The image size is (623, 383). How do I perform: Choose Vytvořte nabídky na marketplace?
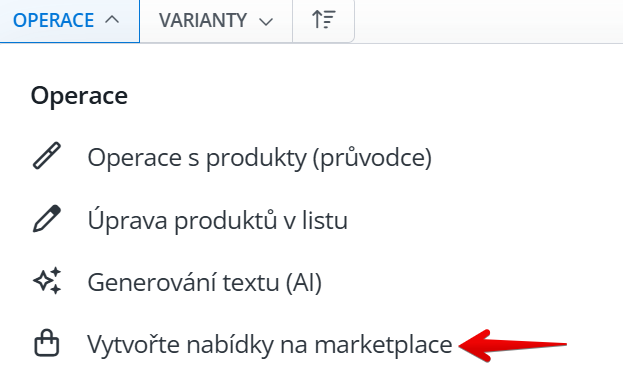[270, 344]
